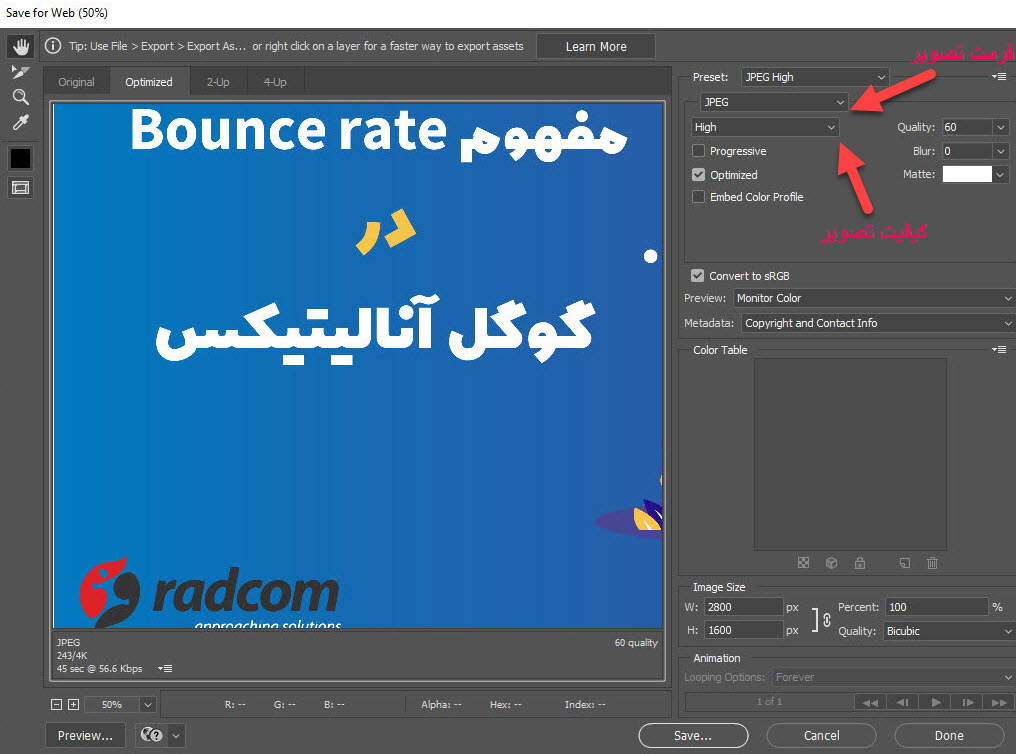Select the Hand tool
1016x754 pixels.
(20, 45)
